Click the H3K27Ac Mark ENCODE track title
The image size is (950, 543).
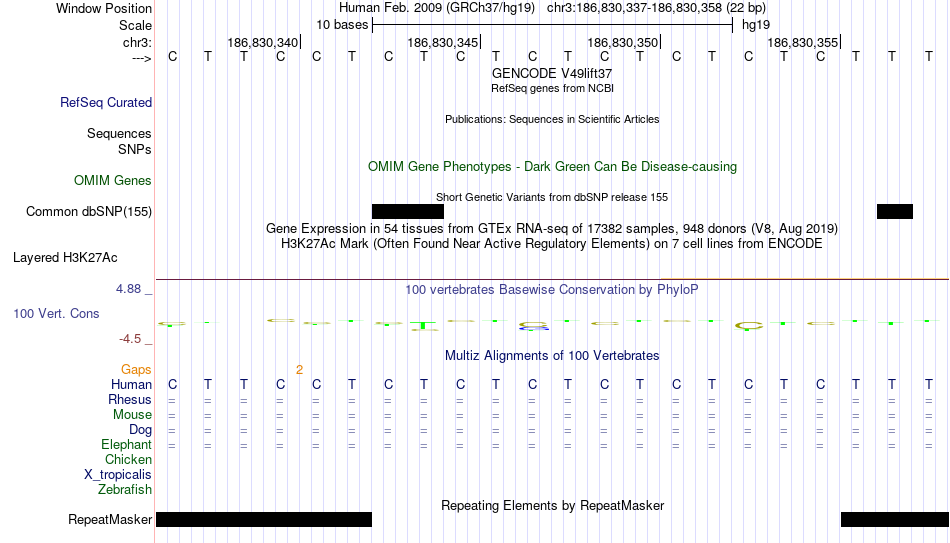tap(552, 244)
